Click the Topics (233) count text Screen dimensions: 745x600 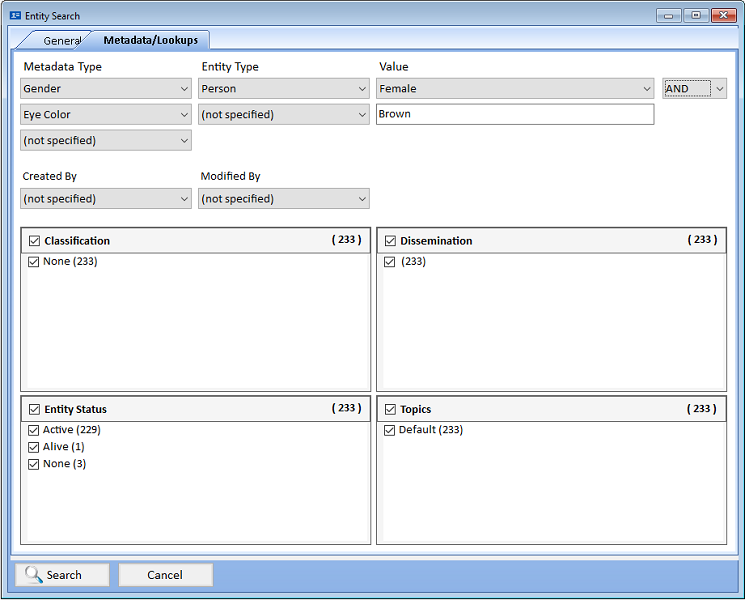pyautogui.click(x=701, y=409)
